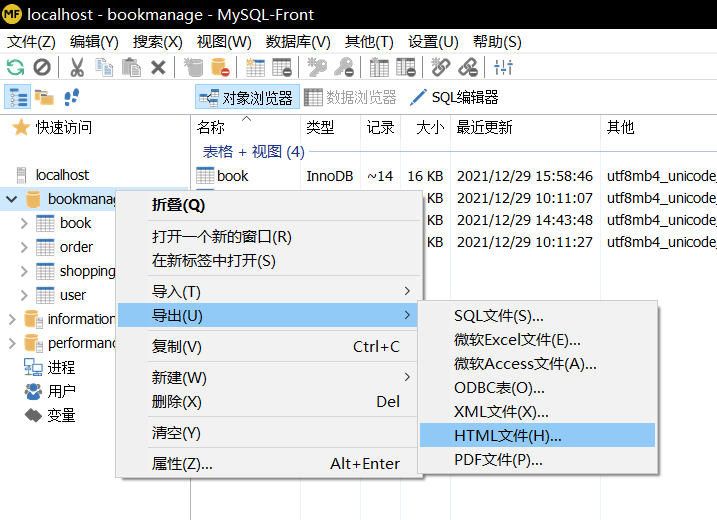717x520 pixels.
Task: Click the new foreign key link icon
Action: pyautogui.click(x=441, y=68)
